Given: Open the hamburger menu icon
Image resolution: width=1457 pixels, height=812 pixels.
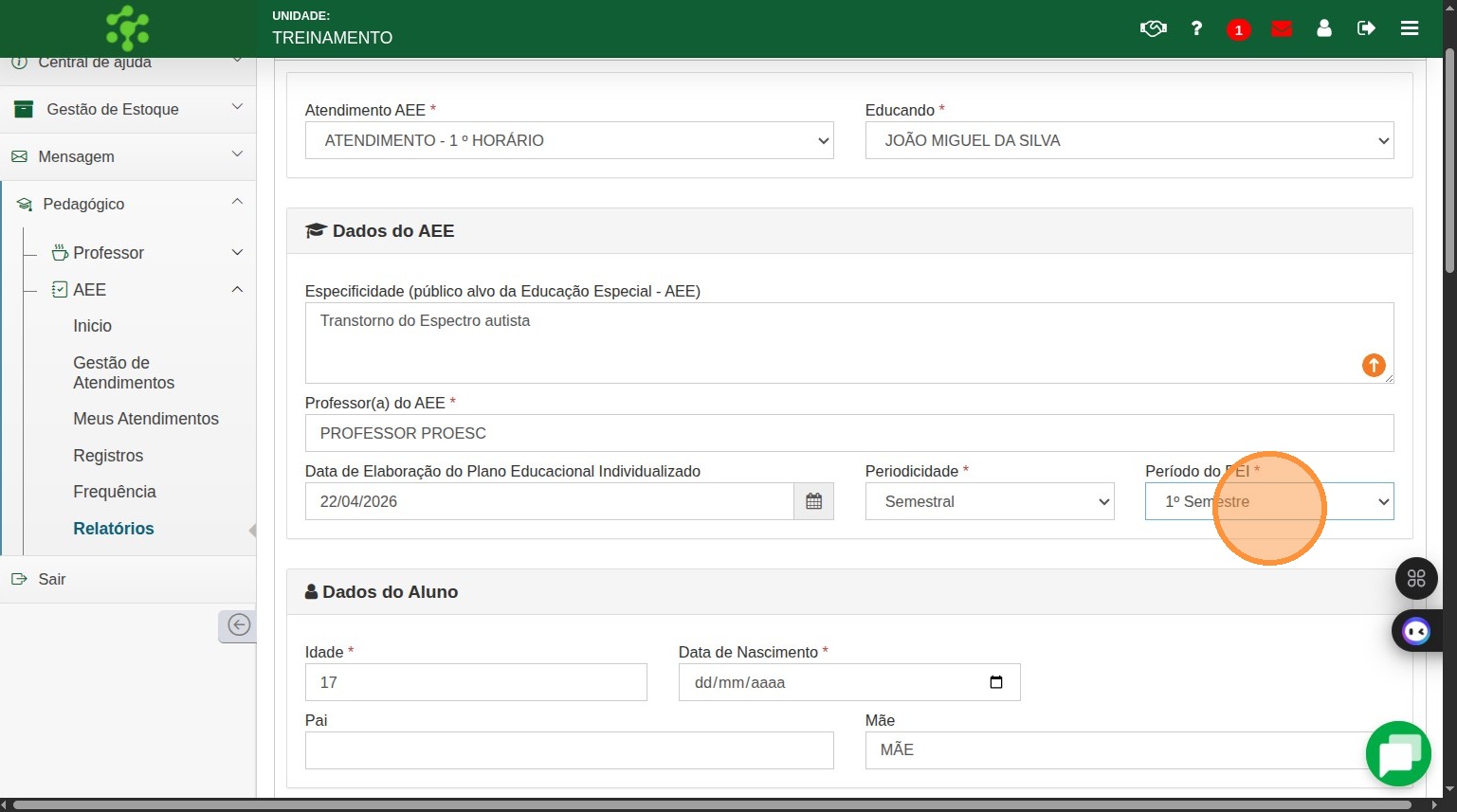Looking at the screenshot, I should (1410, 28).
